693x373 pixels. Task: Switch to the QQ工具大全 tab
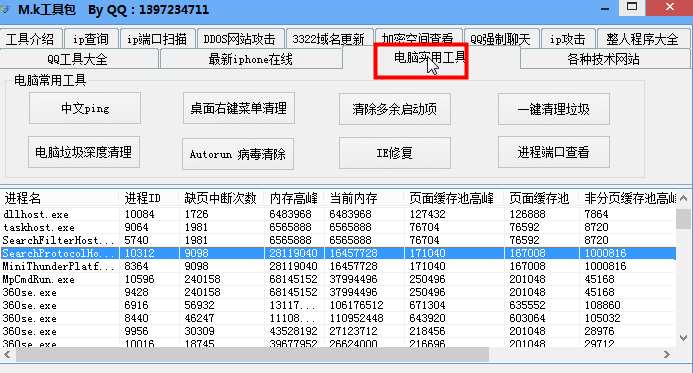point(78,59)
